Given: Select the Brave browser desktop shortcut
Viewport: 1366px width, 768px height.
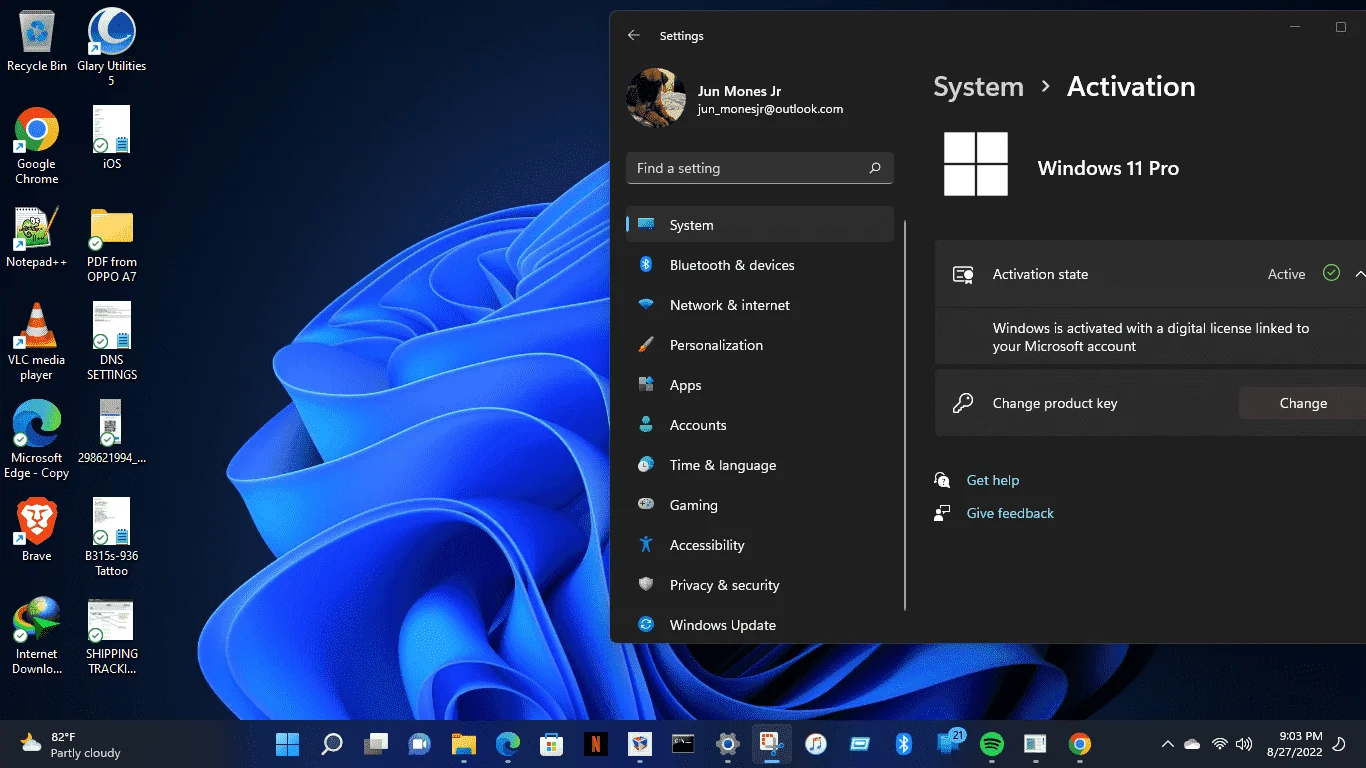Looking at the screenshot, I should point(37,531).
